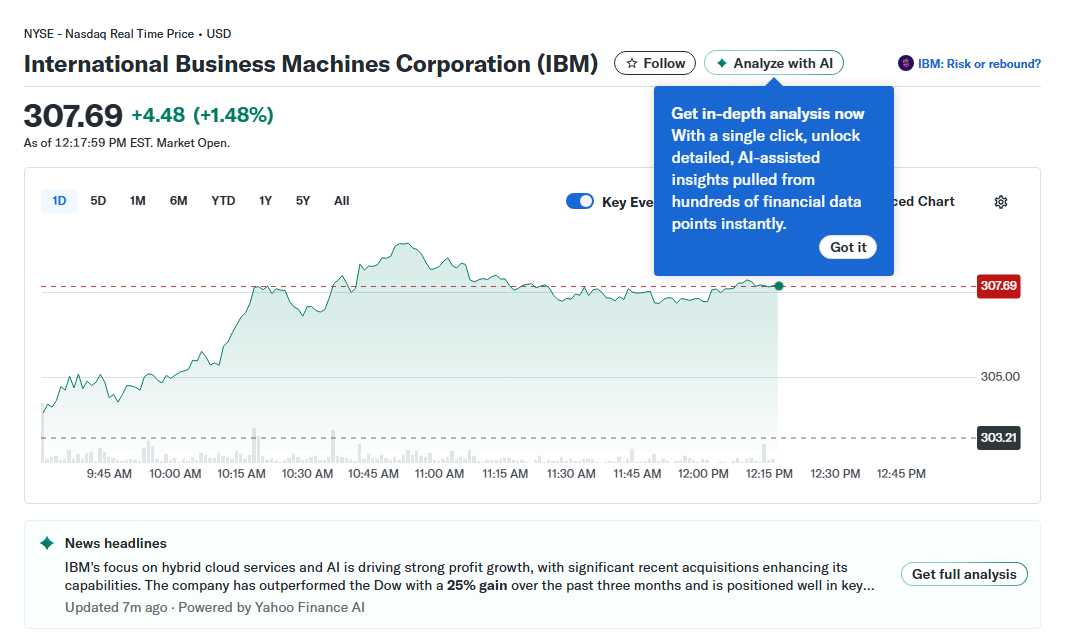
Task: Click the News headlines sparkle icon
Action: (x=47, y=543)
